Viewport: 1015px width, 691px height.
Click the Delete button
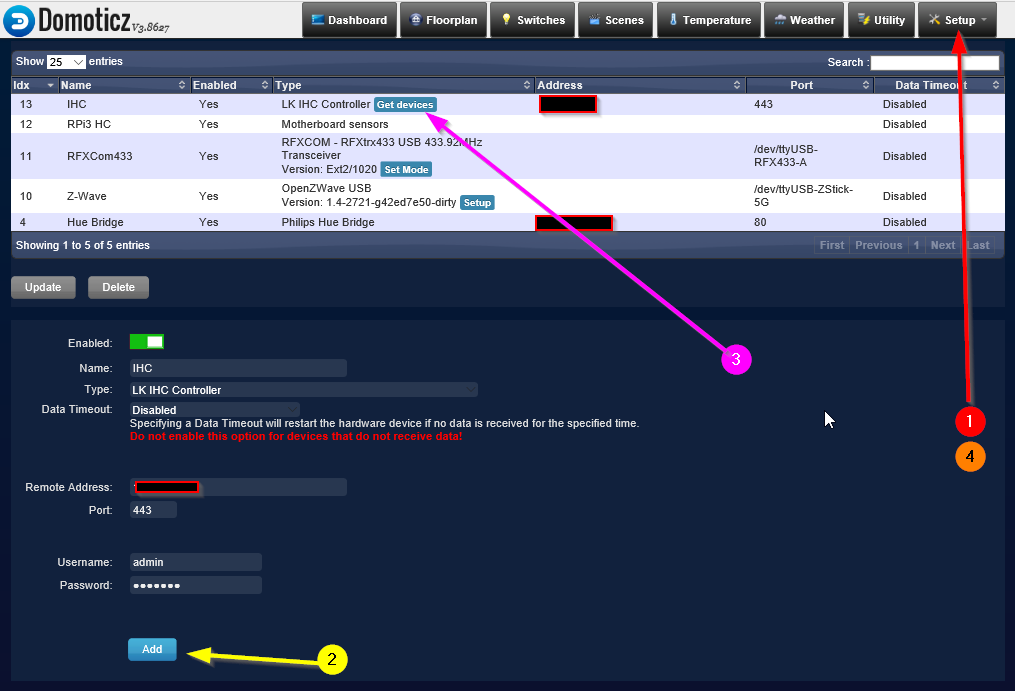(x=118, y=287)
